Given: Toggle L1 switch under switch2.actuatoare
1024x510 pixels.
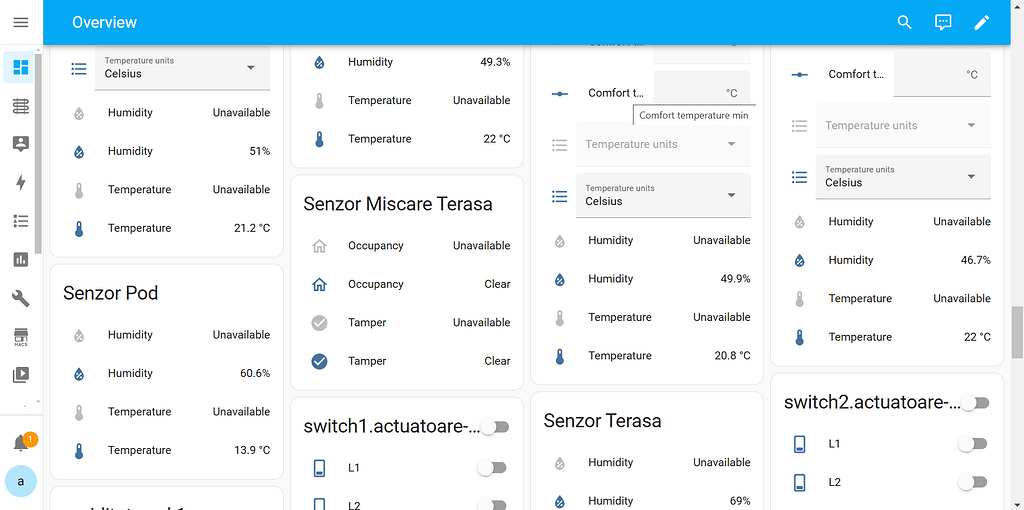Looking at the screenshot, I should [x=973, y=444].
